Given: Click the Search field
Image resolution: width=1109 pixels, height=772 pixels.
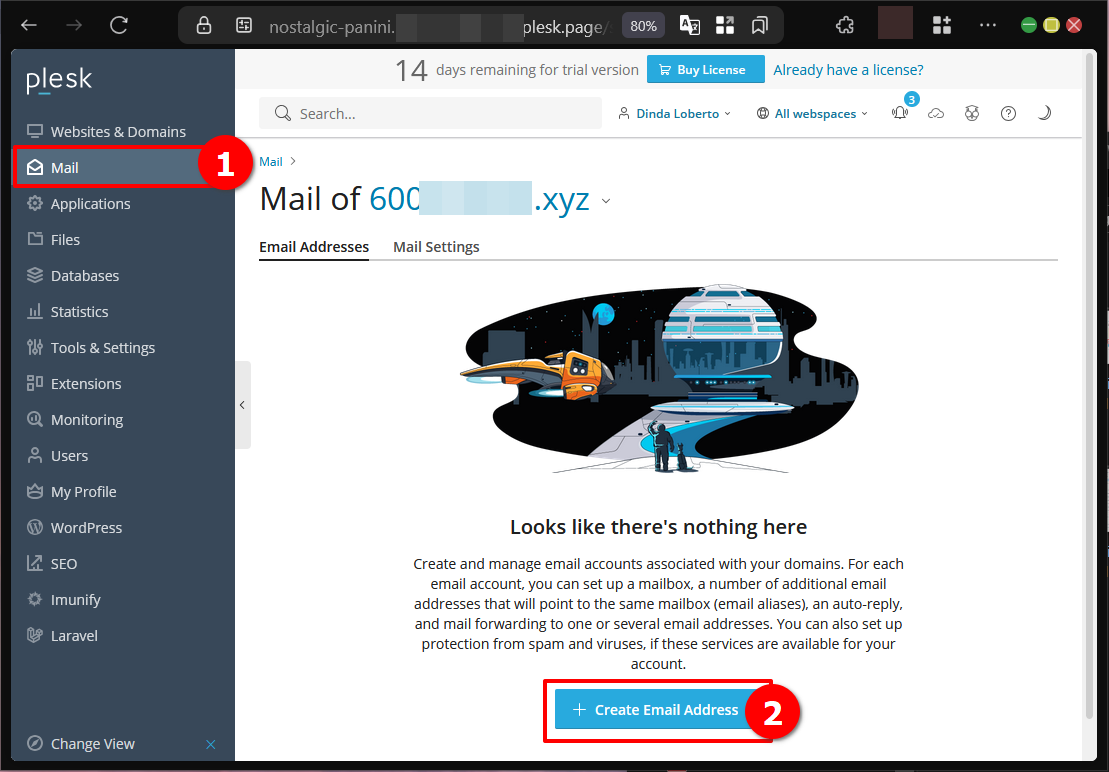Looking at the screenshot, I should (x=430, y=113).
